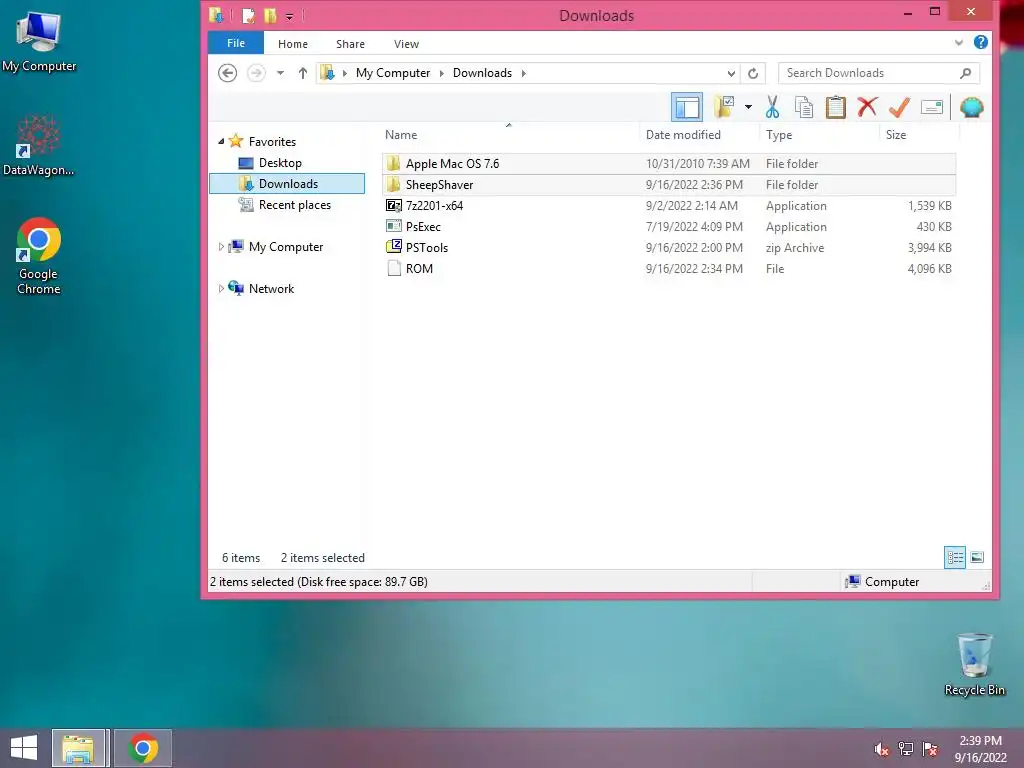1024x768 pixels.
Task: Select the PSTools zip archive
Action: pos(669,248)
